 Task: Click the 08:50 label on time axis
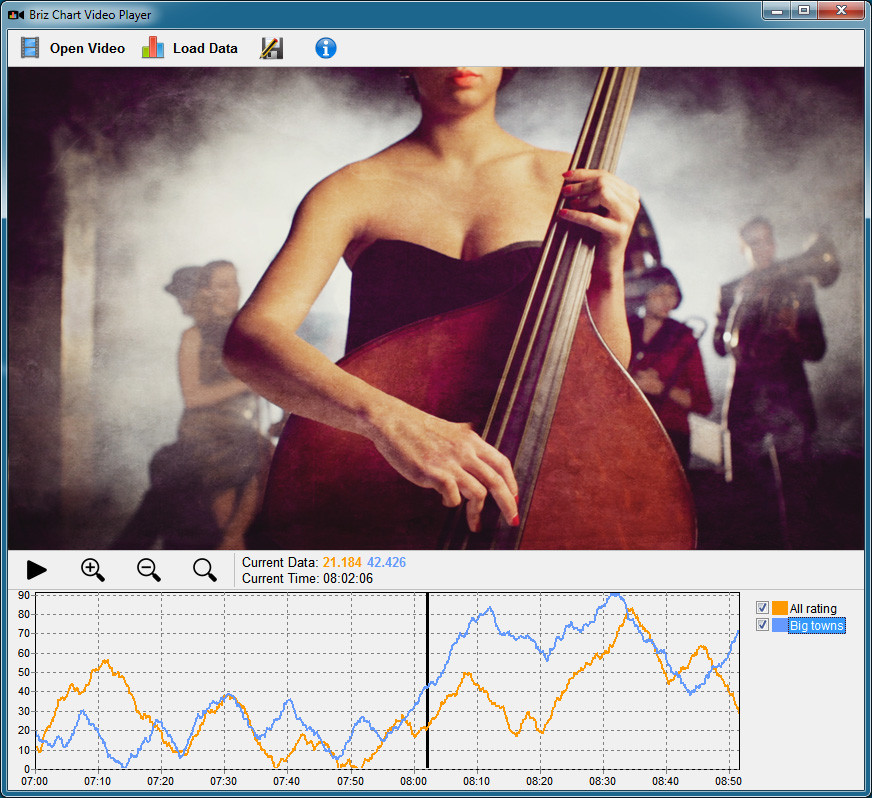(x=728, y=781)
